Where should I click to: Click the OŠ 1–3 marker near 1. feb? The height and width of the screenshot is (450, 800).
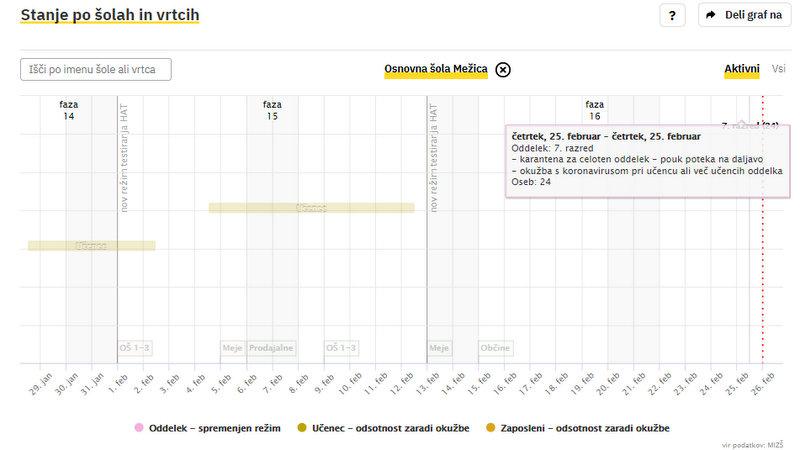(135, 348)
